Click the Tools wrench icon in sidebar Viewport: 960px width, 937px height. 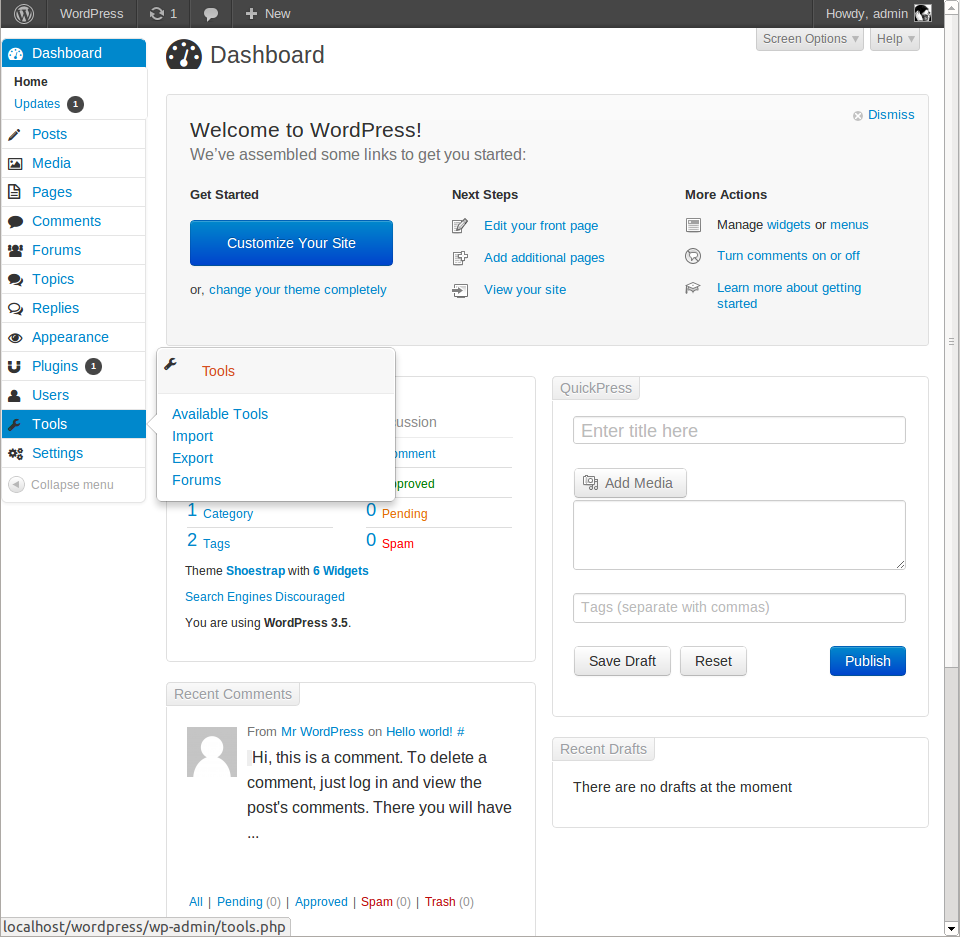tap(14, 424)
